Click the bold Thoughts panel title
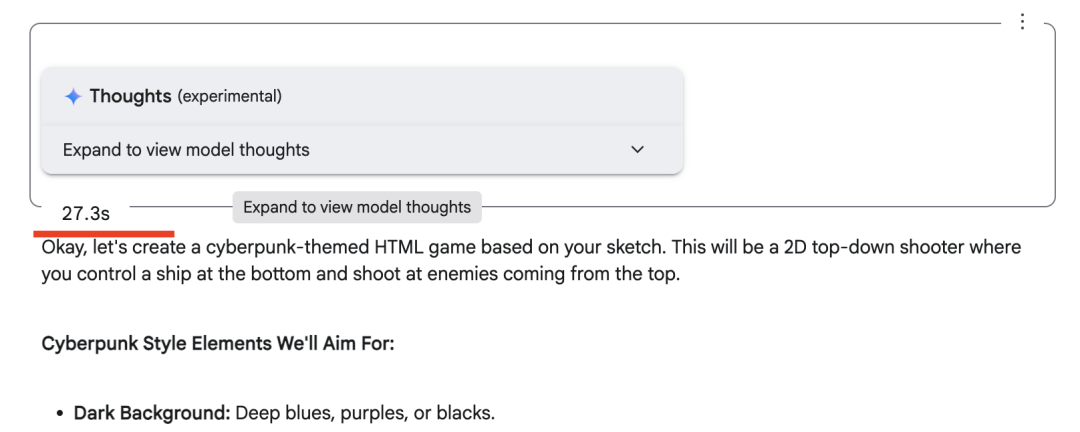This screenshot has width=1080, height=432. click(x=130, y=96)
